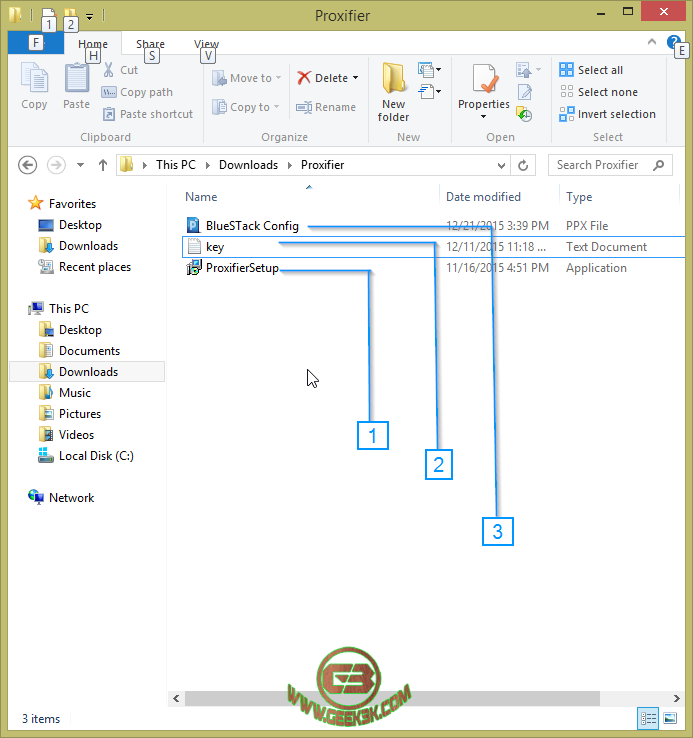The image size is (693, 738).
Task: Open the New item menu icon
Action: [x=429, y=70]
